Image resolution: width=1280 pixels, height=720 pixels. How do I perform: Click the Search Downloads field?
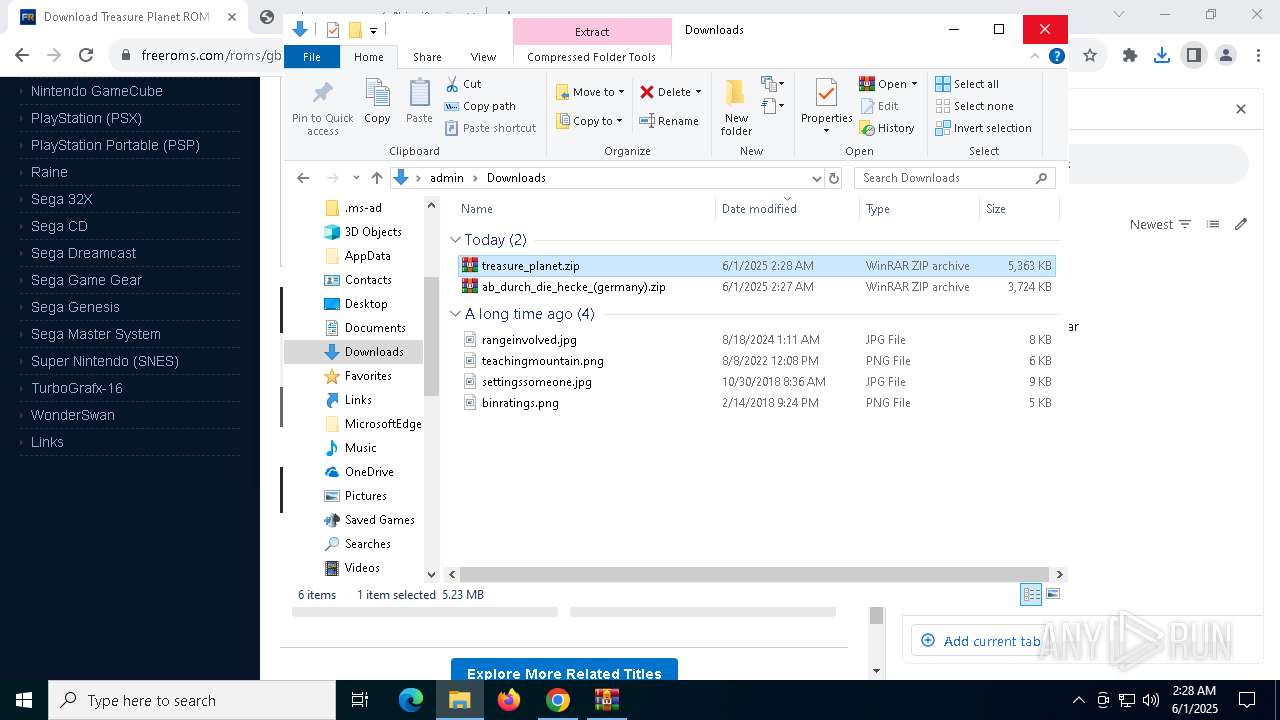pyautogui.click(x=955, y=178)
